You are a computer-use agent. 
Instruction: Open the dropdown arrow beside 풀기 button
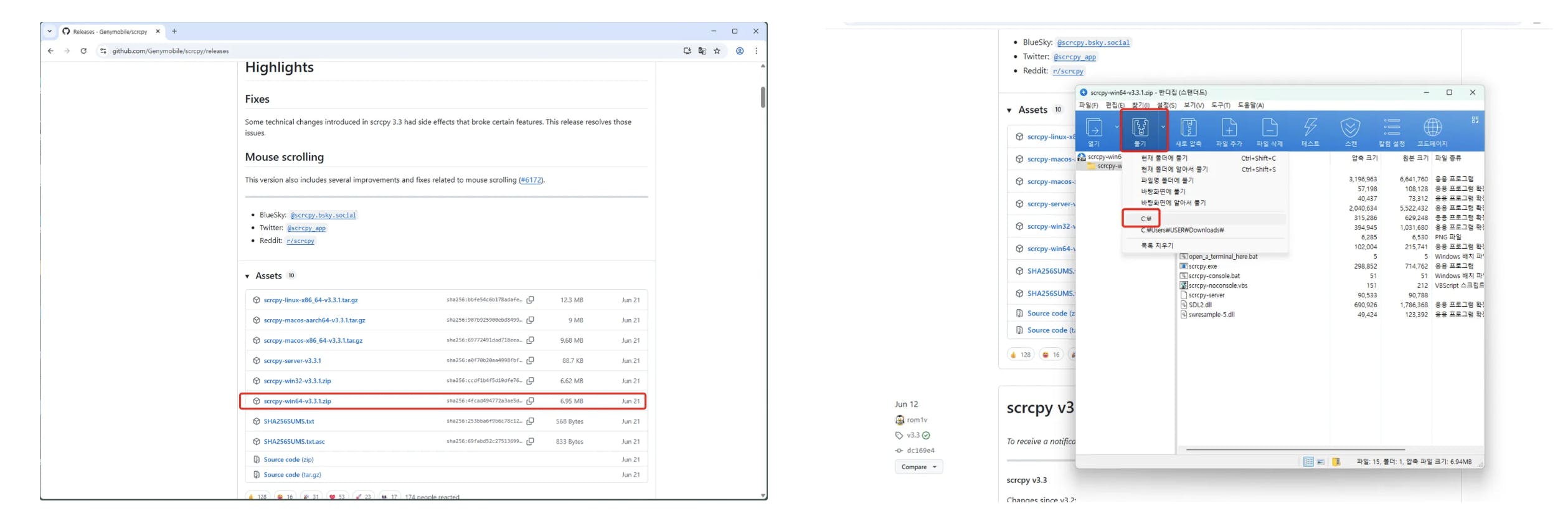tap(1162, 127)
